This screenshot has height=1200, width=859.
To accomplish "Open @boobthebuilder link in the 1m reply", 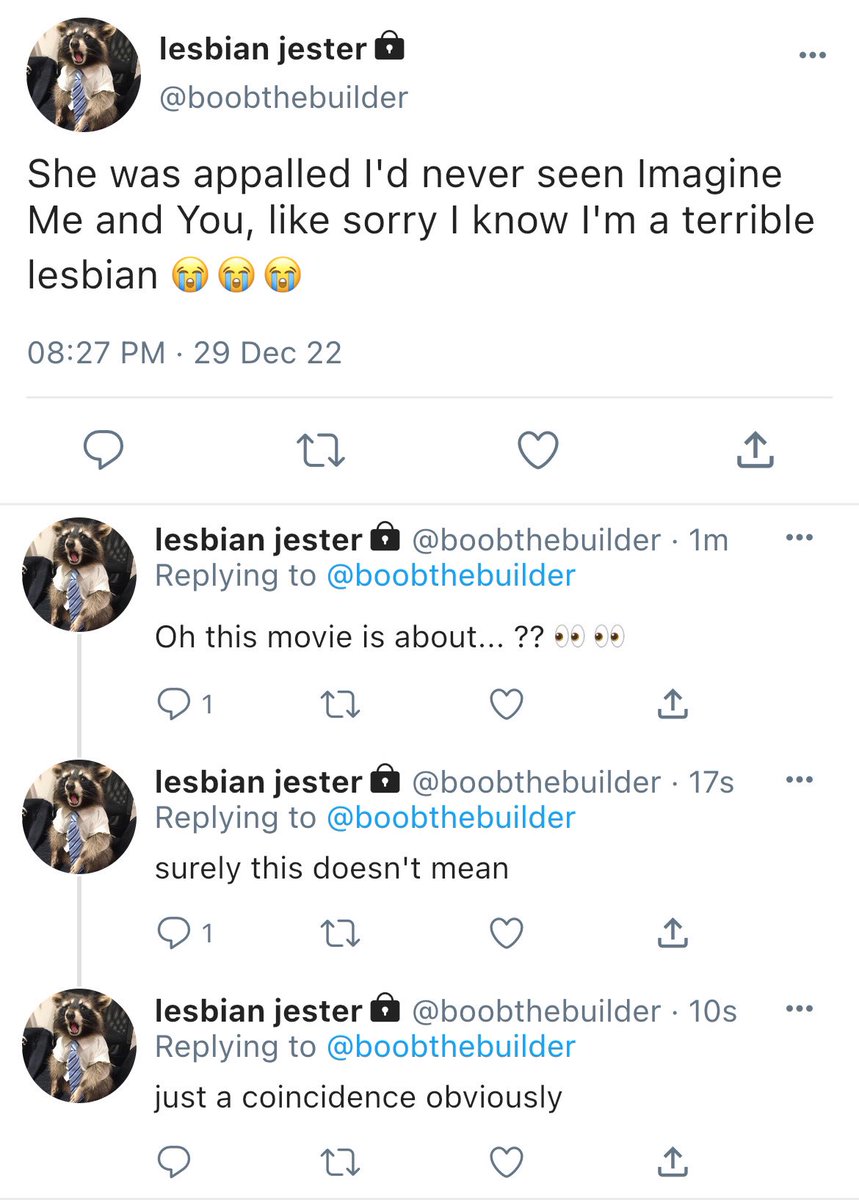I will (451, 576).
